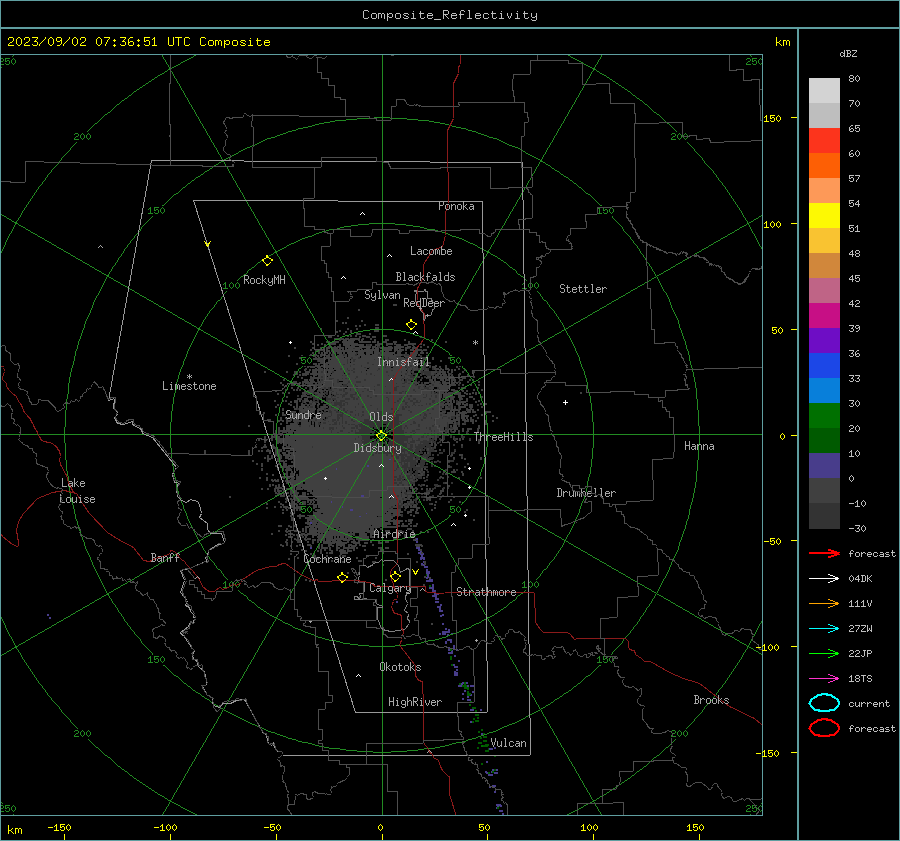The width and height of the screenshot is (900, 841).
Task: Click the 'Lake Louise' map label
Action: click(x=77, y=491)
